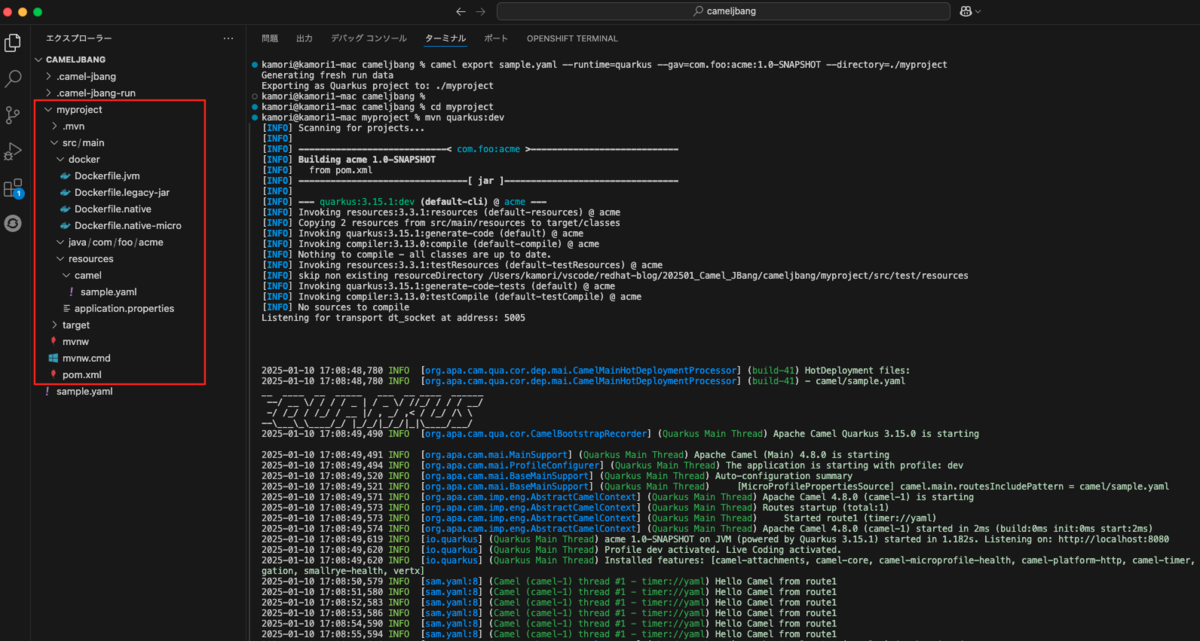1200x641 pixels.
Task: Open the Source Control view
Action: point(14,115)
